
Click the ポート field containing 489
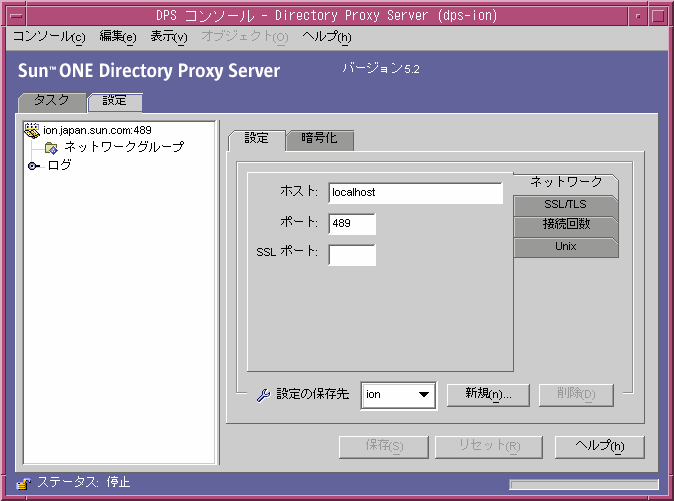tap(352, 224)
